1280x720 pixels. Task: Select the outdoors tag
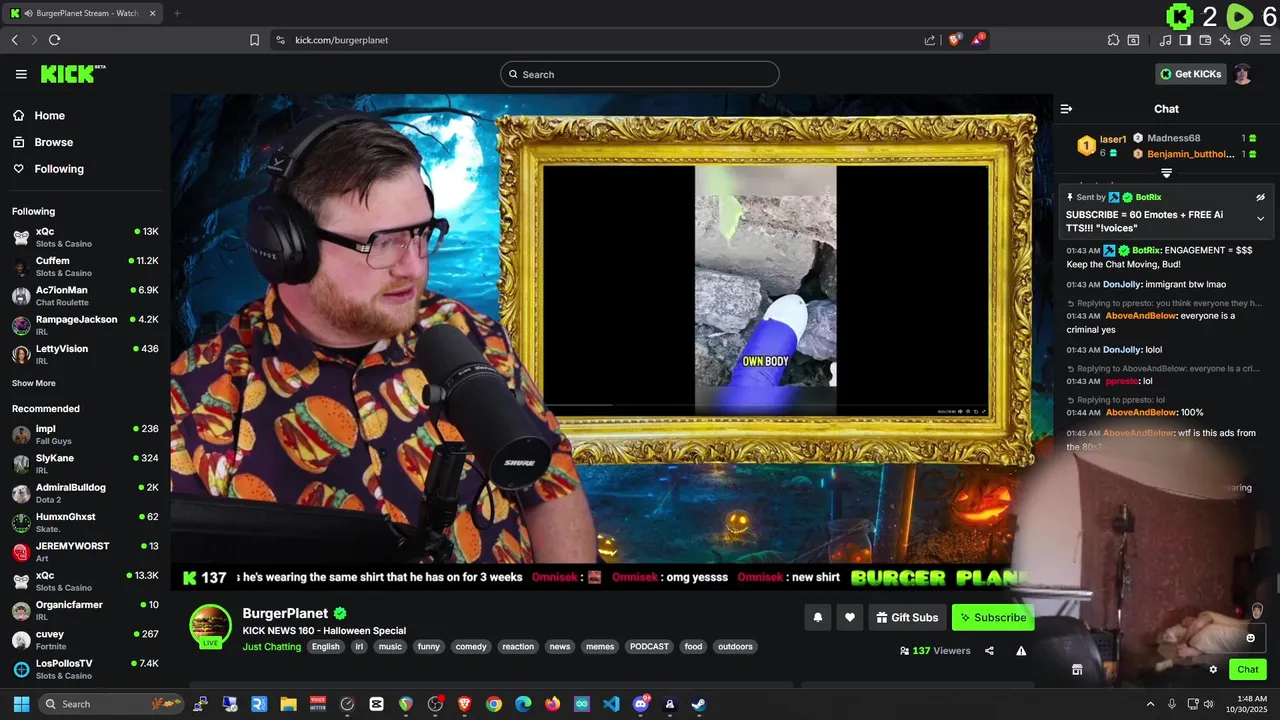pos(735,647)
